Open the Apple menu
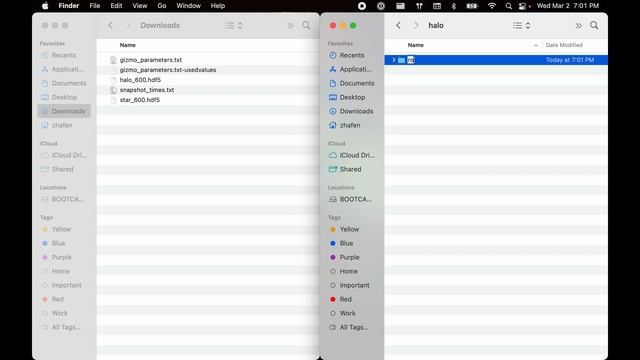The width and height of the screenshot is (640, 360). point(45,6)
